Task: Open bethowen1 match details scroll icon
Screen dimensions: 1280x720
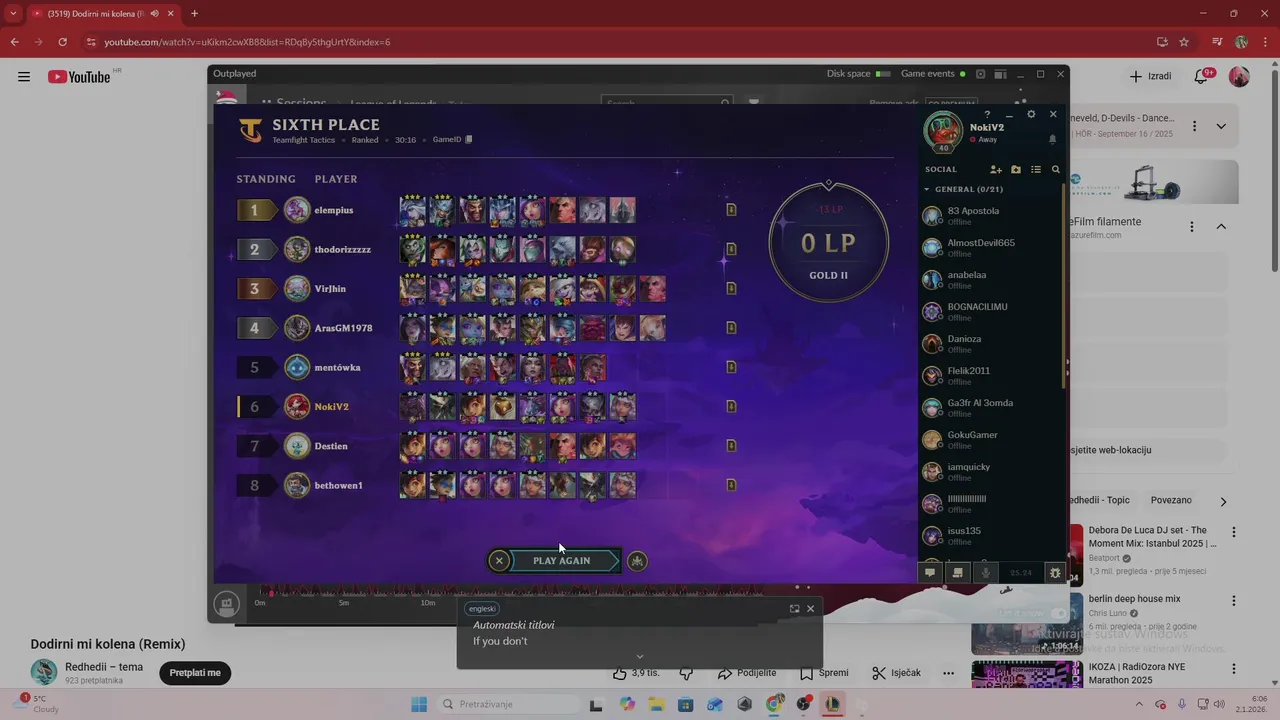Action: click(x=731, y=485)
